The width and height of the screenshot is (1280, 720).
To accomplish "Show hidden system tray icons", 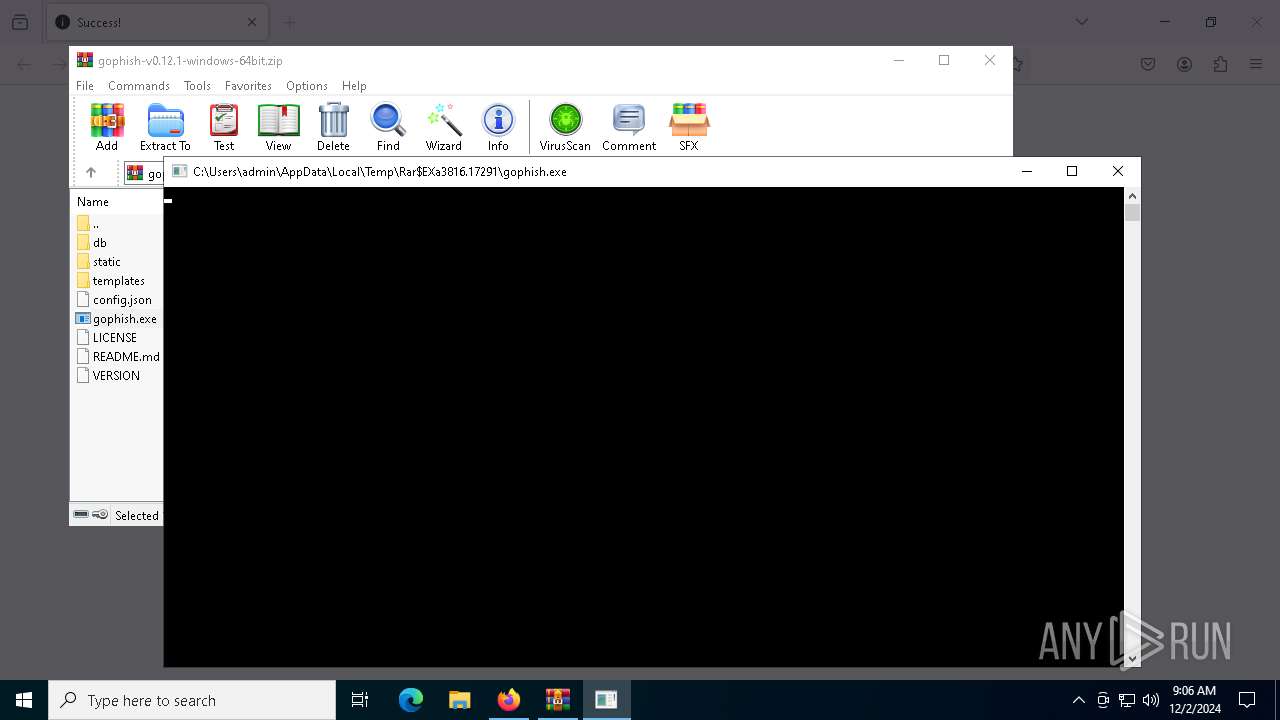I will (x=1078, y=700).
